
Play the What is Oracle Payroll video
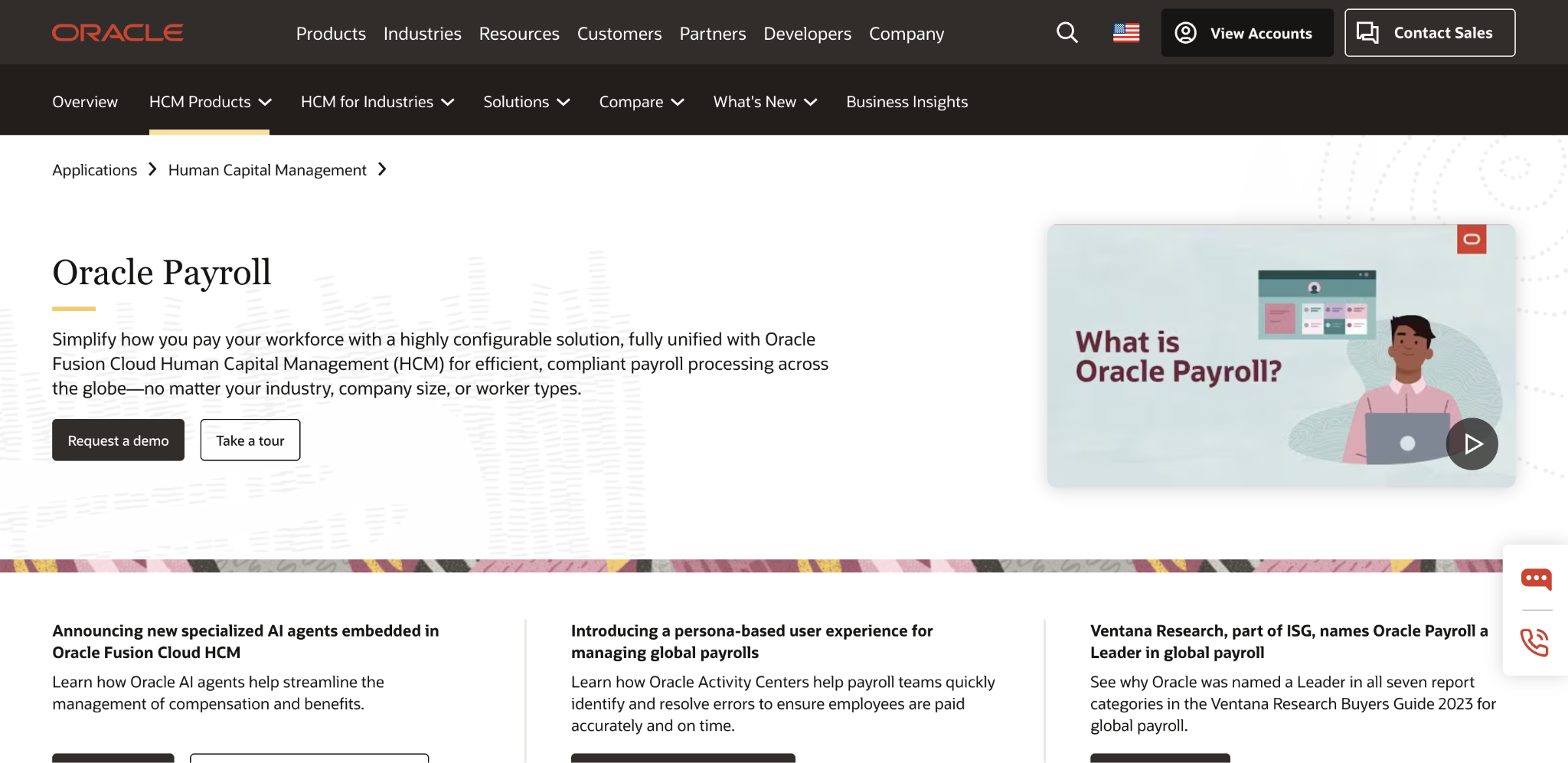(x=1472, y=444)
